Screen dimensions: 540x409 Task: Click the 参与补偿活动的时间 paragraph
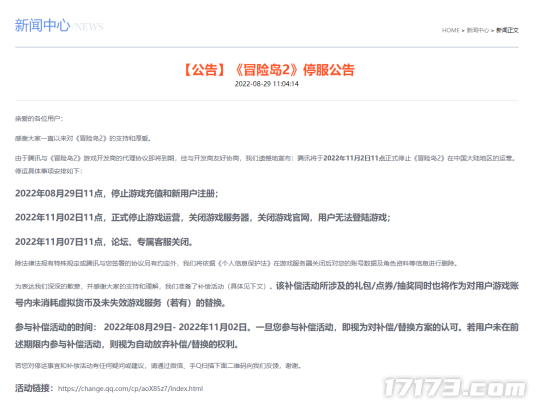(267, 336)
